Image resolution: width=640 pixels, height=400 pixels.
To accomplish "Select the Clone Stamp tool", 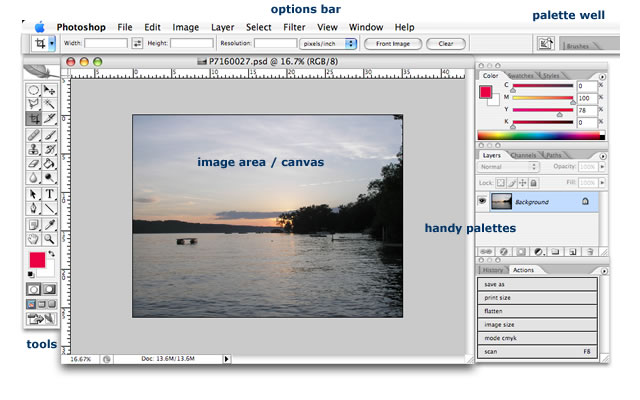I will tap(33, 149).
